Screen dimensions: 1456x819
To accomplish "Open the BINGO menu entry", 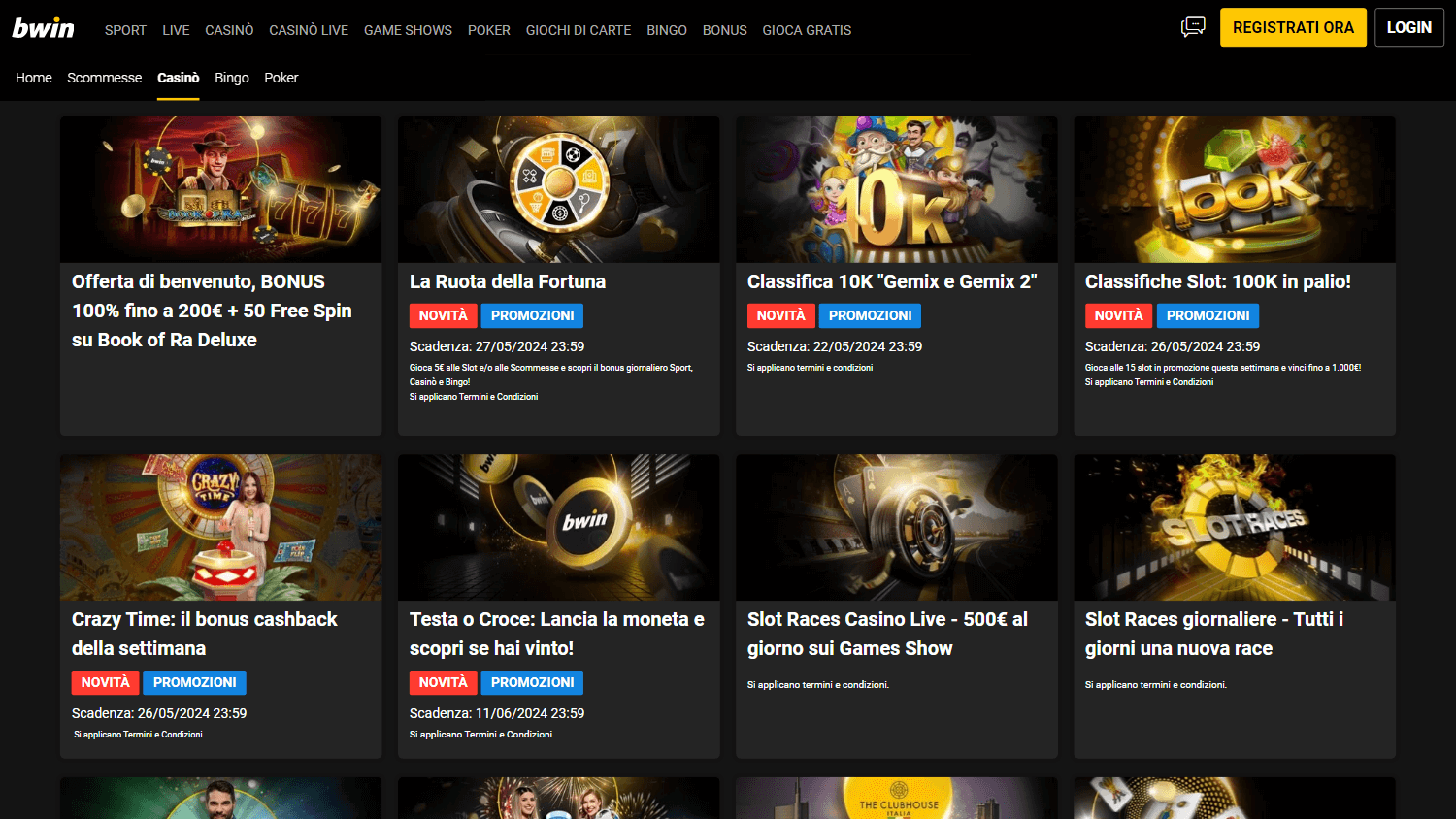I will [x=667, y=30].
